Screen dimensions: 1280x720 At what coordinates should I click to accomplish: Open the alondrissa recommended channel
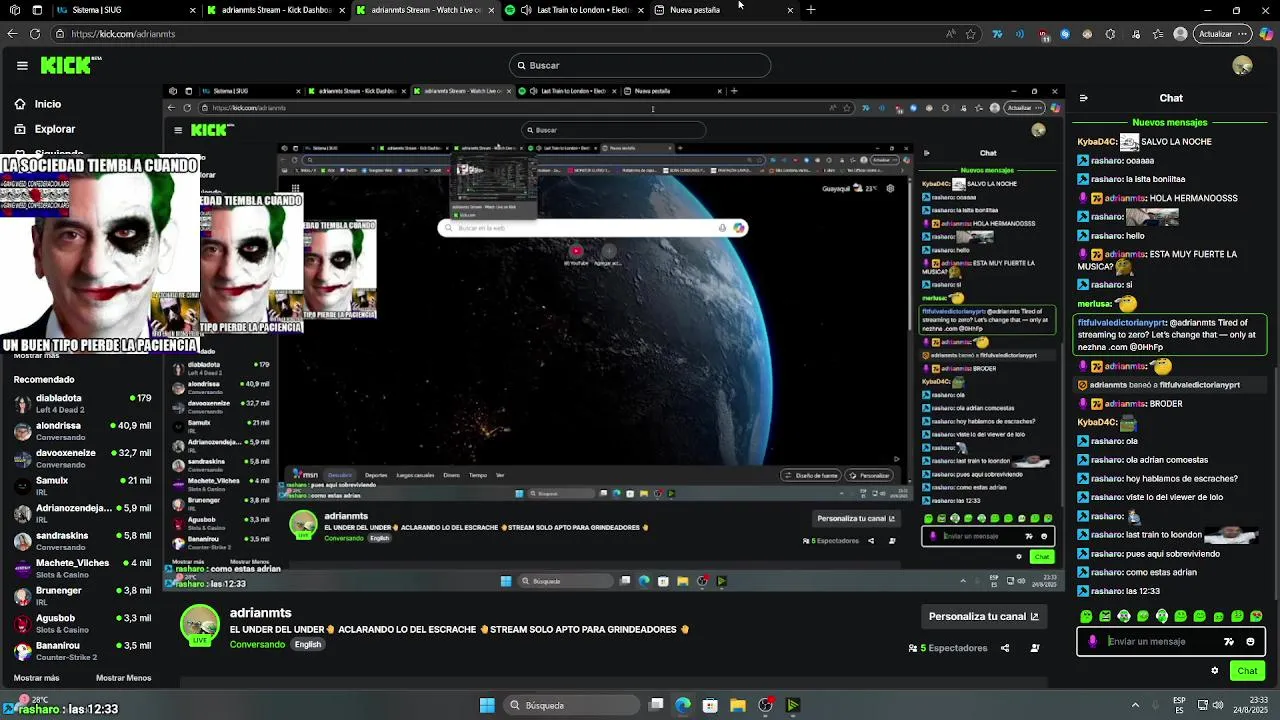point(82,431)
